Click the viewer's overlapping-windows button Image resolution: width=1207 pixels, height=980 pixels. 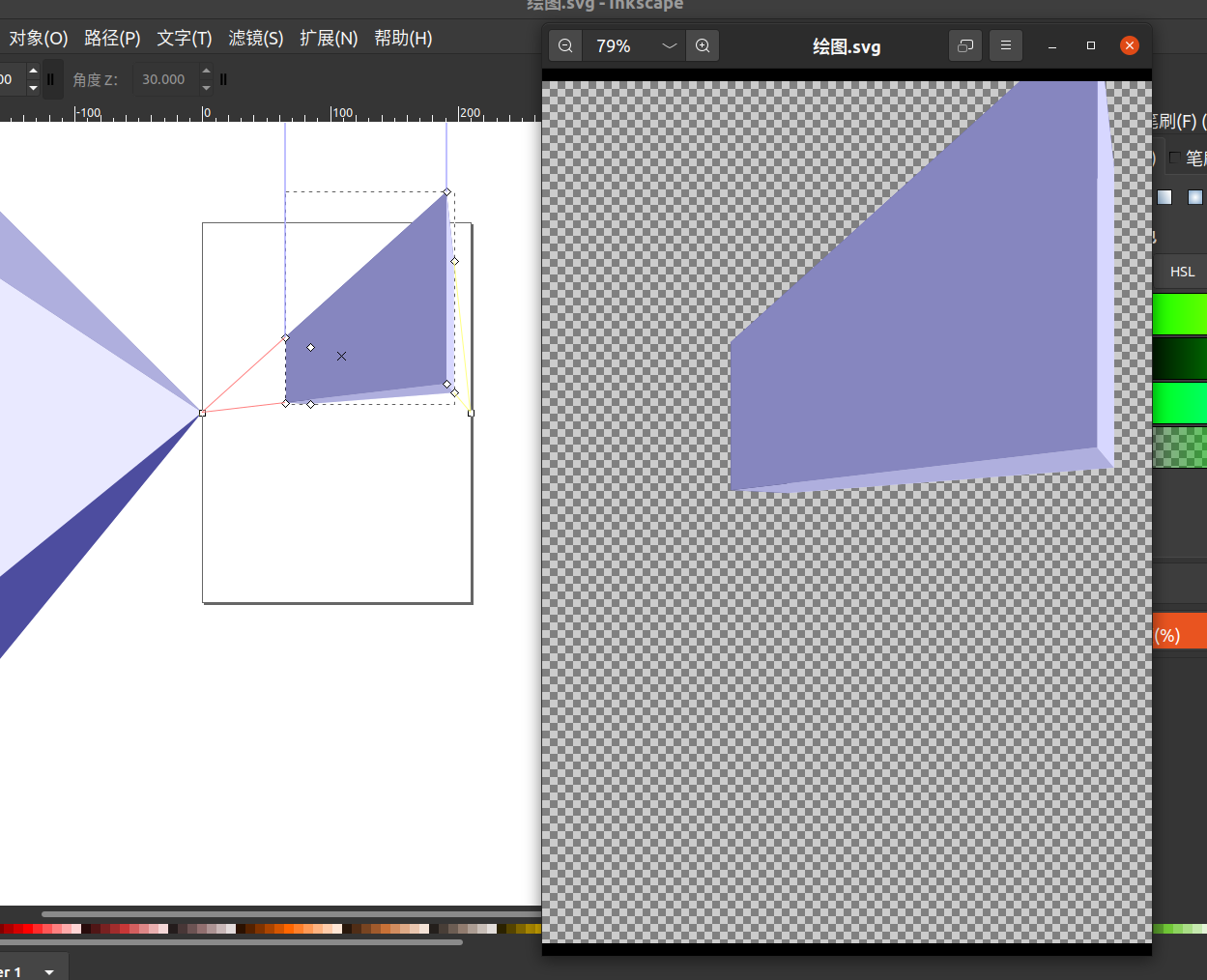point(964,45)
